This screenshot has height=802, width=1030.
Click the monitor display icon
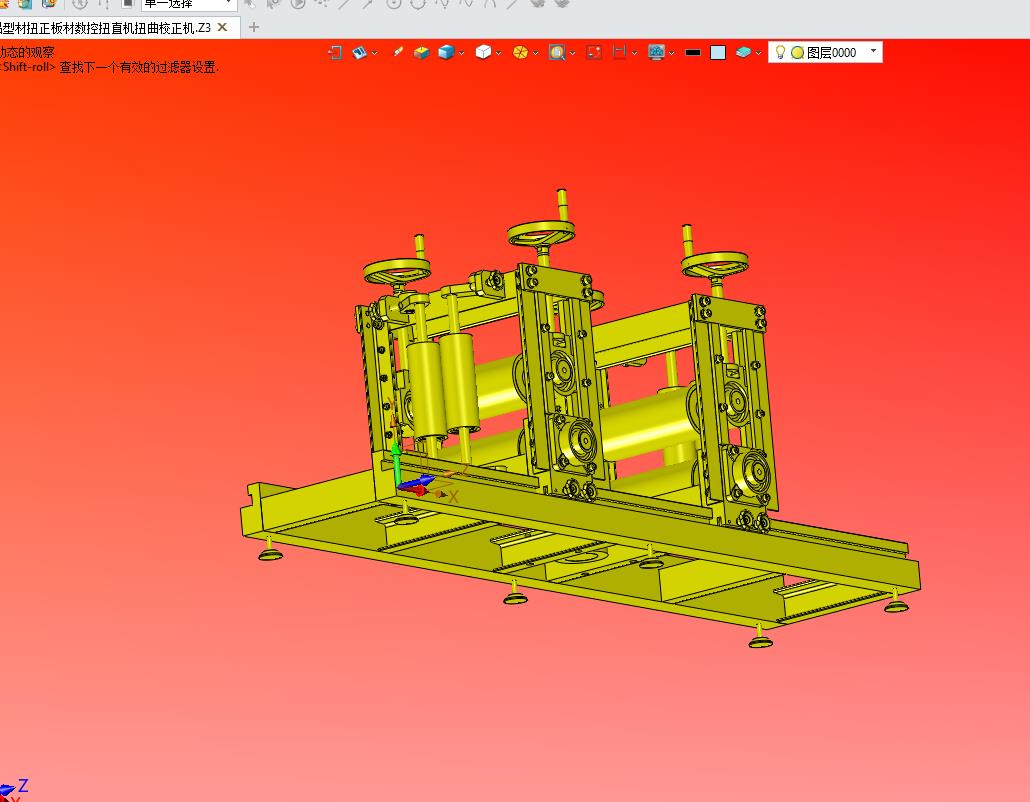(x=656, y=52)
